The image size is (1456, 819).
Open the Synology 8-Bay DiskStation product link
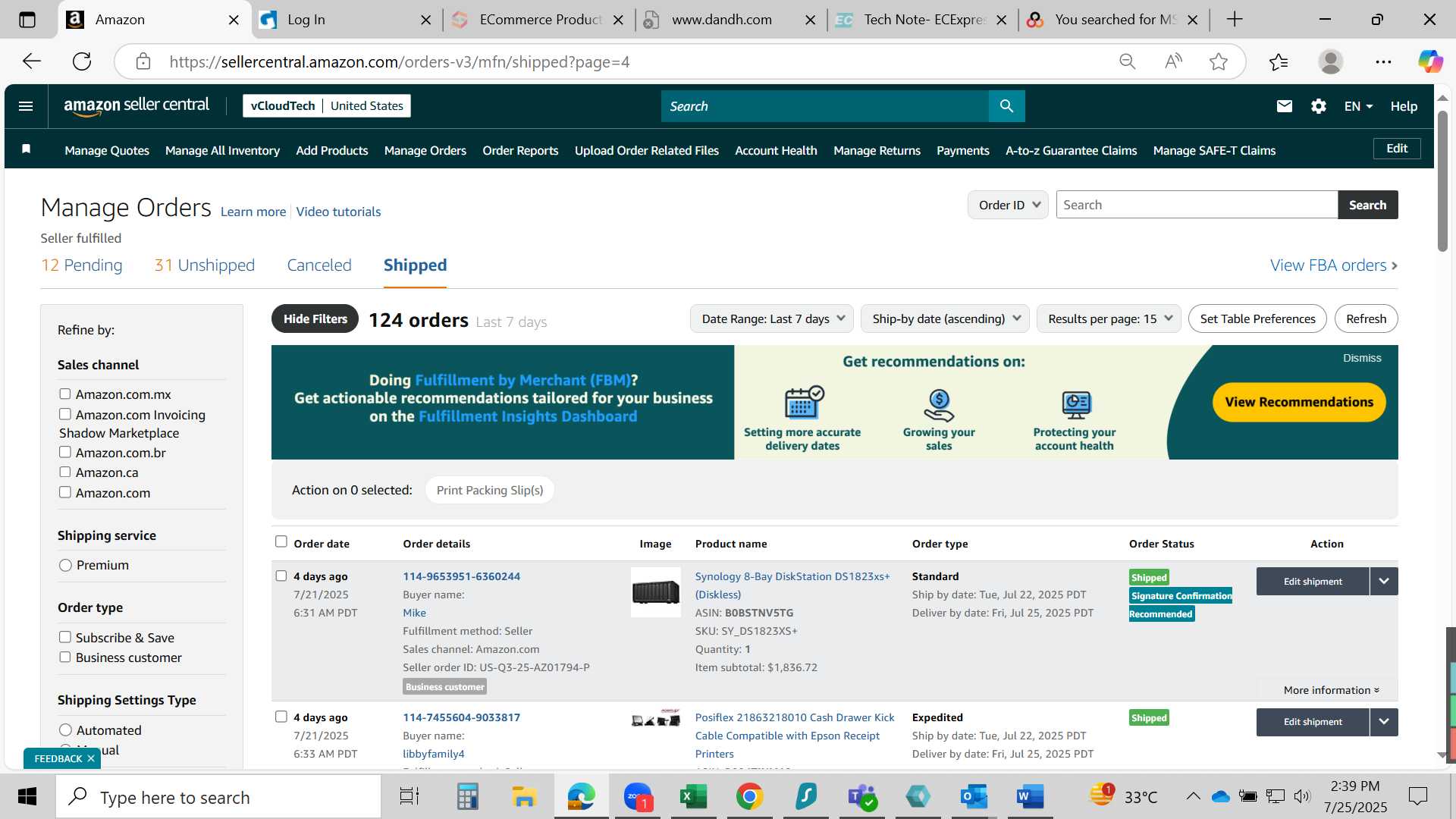point(792,585)
